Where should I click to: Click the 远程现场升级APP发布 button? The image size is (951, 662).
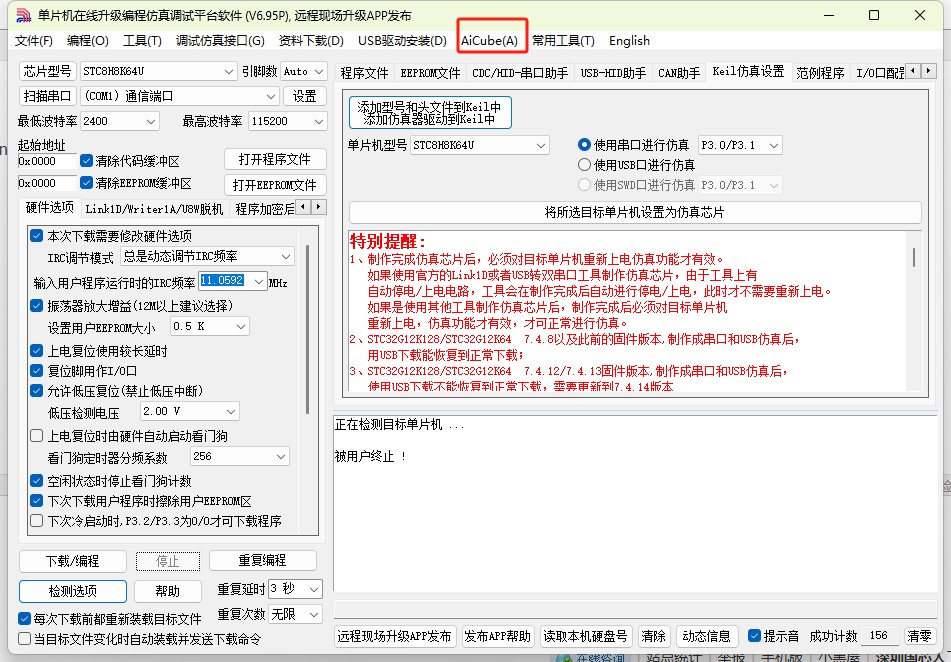click(x=394, y=636)
